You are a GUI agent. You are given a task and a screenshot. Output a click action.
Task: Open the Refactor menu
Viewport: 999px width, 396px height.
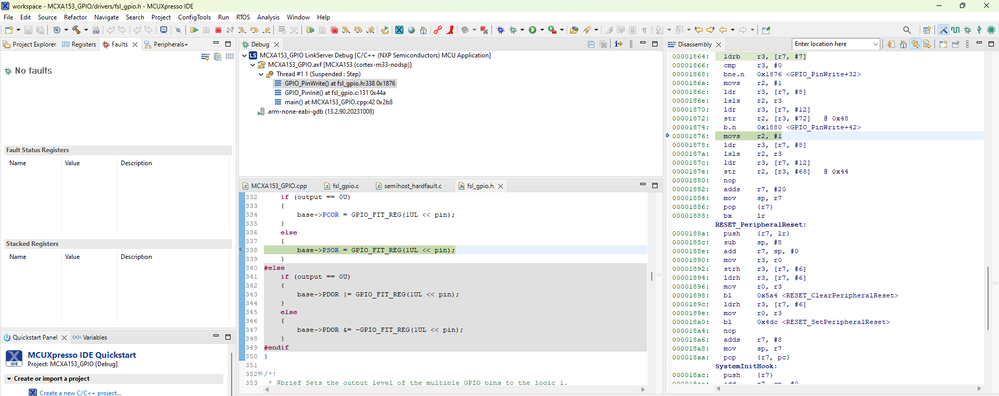[x=76, y=17]
